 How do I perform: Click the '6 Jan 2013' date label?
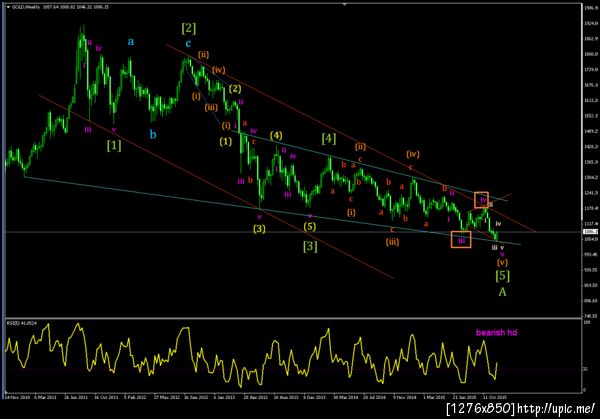224,397
